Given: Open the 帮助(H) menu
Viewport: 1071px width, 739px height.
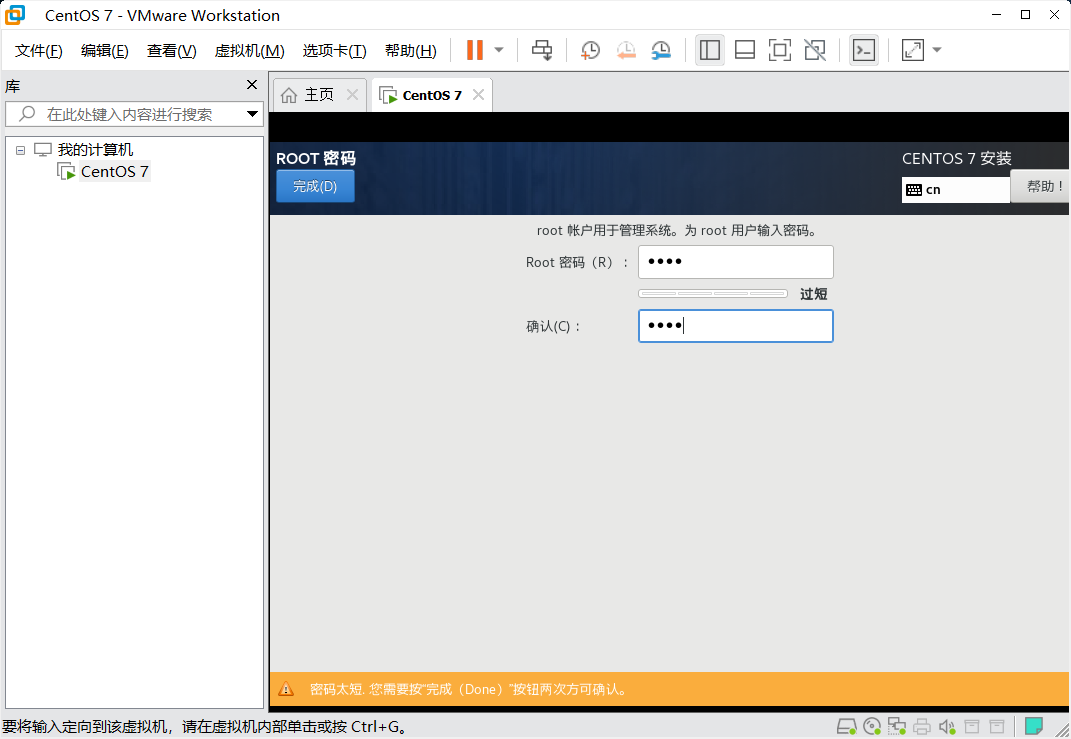Looking at the screenshot, I should [411, 51].
